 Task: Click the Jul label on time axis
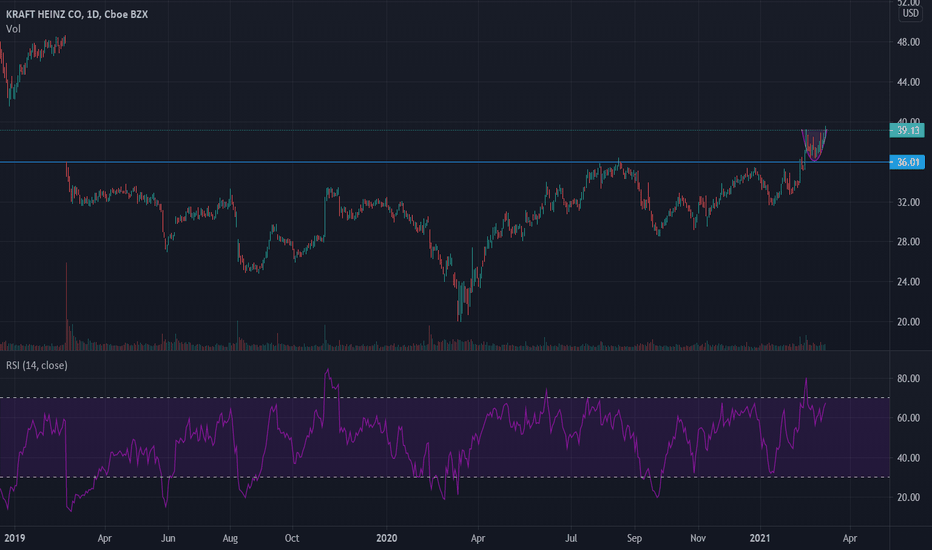coord(571,538)
